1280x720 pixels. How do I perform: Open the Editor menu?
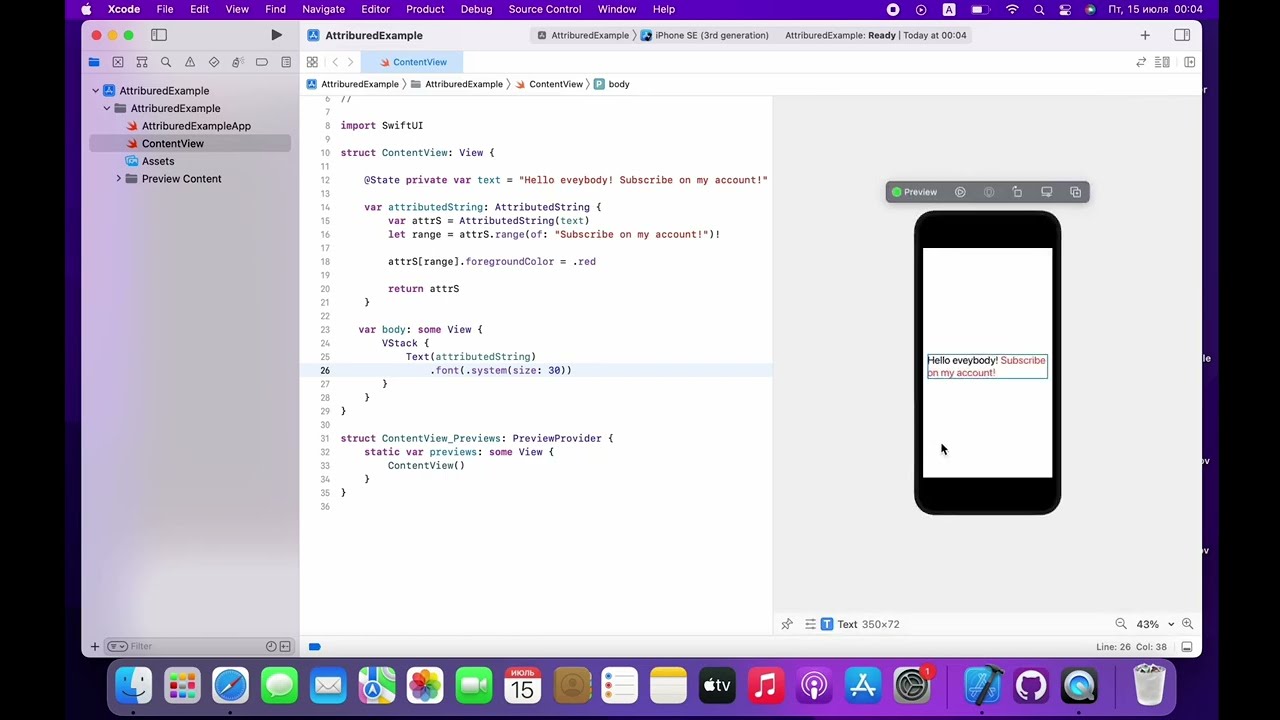tap(375, 9)
